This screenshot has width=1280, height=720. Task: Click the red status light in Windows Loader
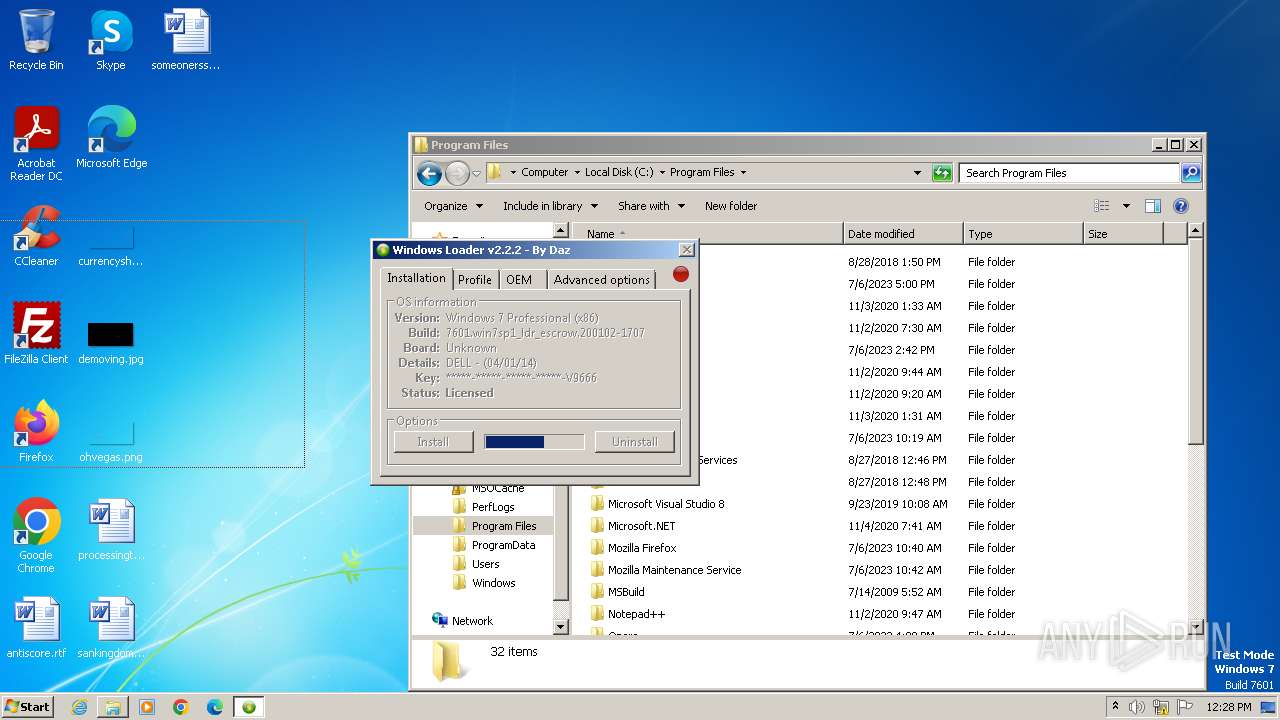[x=681, y=274]
